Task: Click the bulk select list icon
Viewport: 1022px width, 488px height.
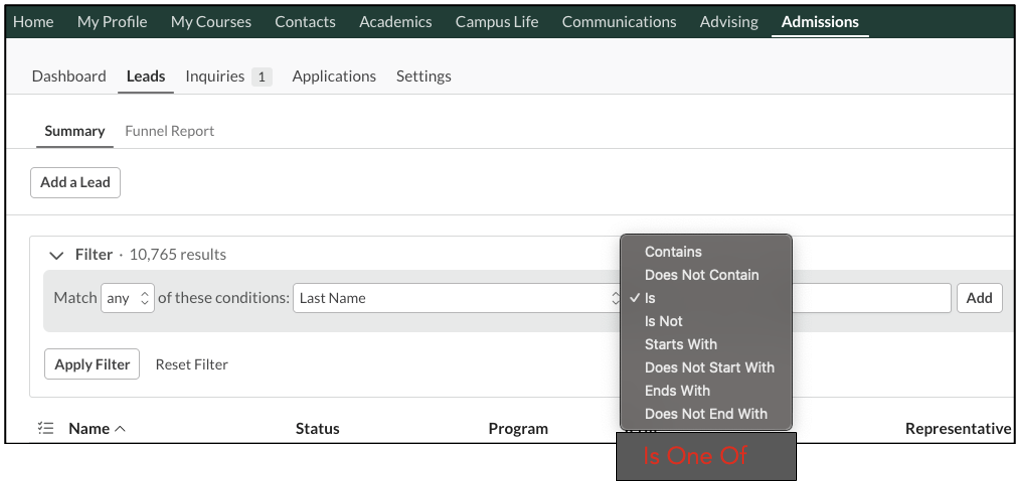Action: pos(46,428)
